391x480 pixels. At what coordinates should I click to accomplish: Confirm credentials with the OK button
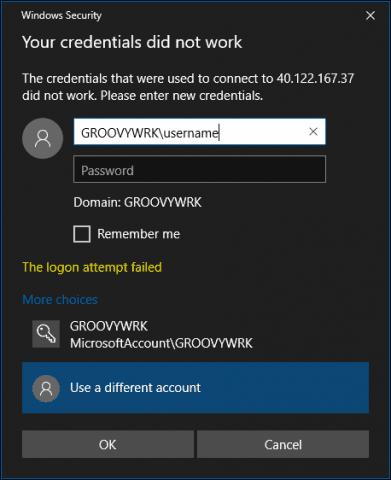pyautogui.click(x=108, y=444)
